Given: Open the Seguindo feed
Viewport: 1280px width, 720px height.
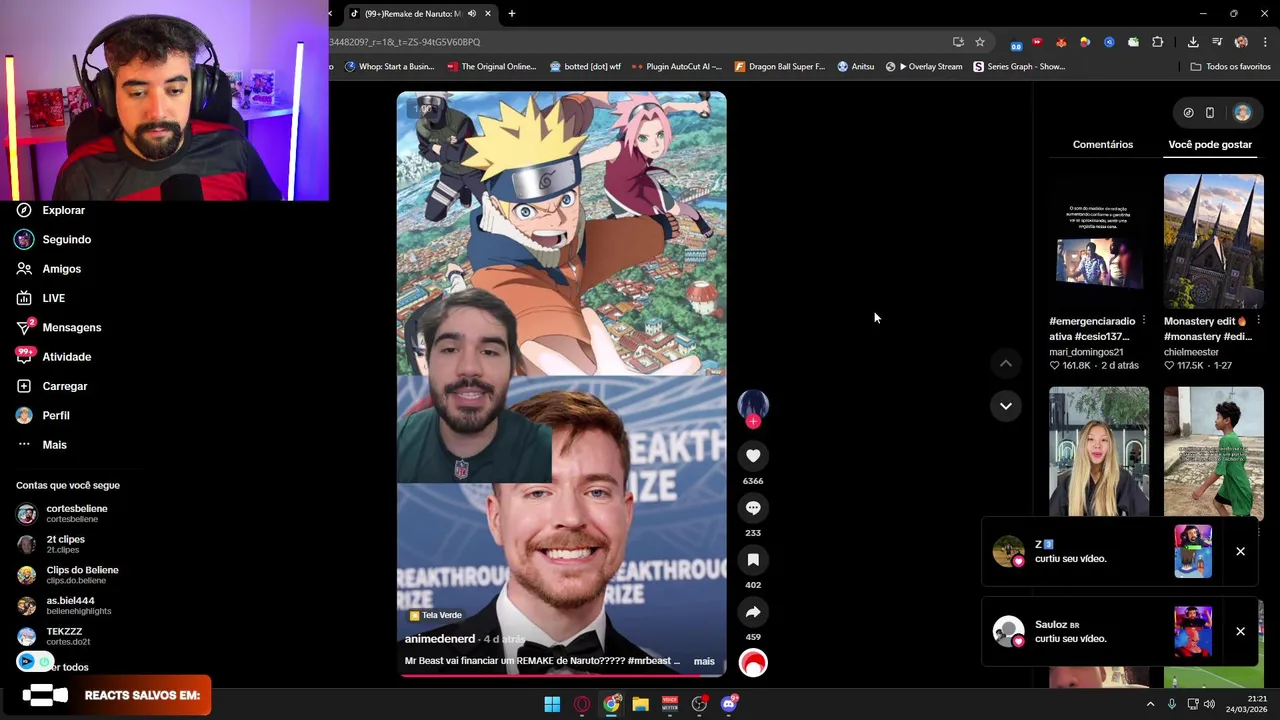Looking at the screenshot, I should pyautogui.click(x=53, y=239).
